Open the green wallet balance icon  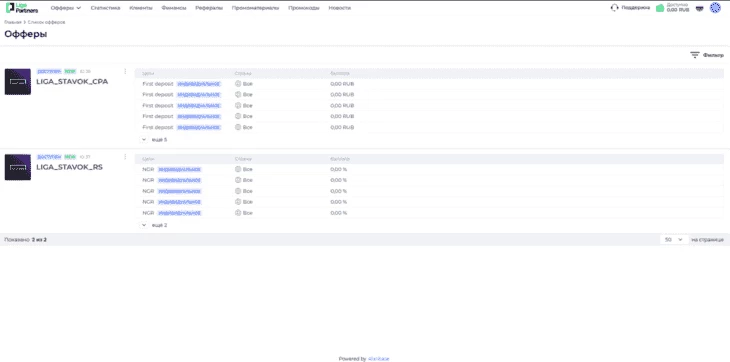[659, 8]
